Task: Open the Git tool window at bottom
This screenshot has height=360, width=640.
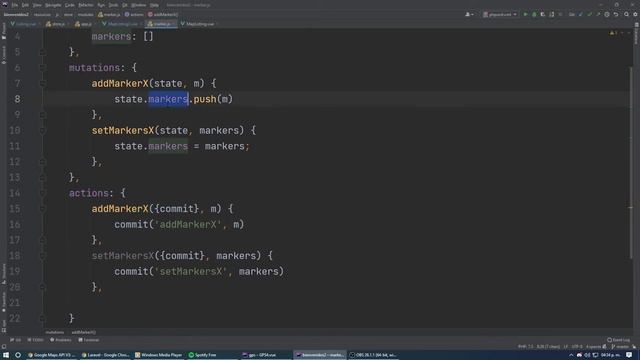Action: point(16,340)
